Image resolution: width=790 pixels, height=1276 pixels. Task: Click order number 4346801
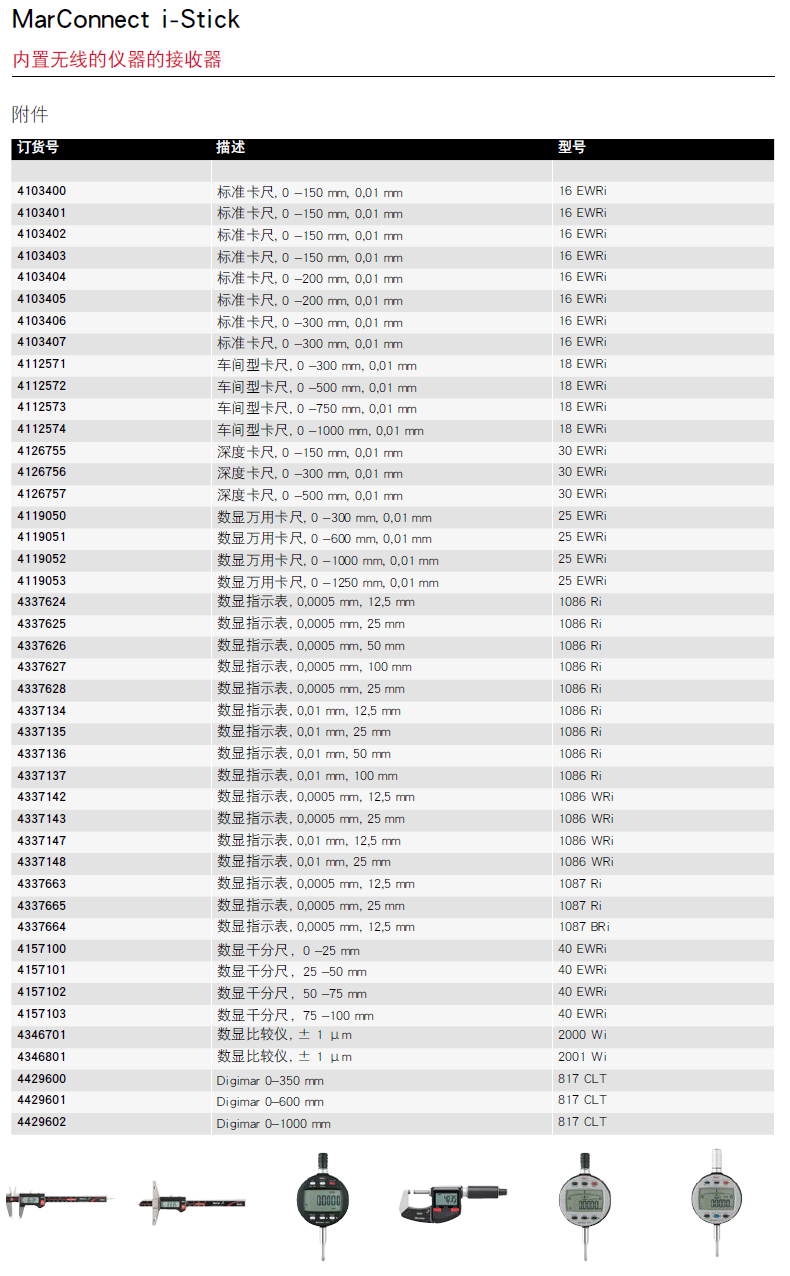(42, 1056)
